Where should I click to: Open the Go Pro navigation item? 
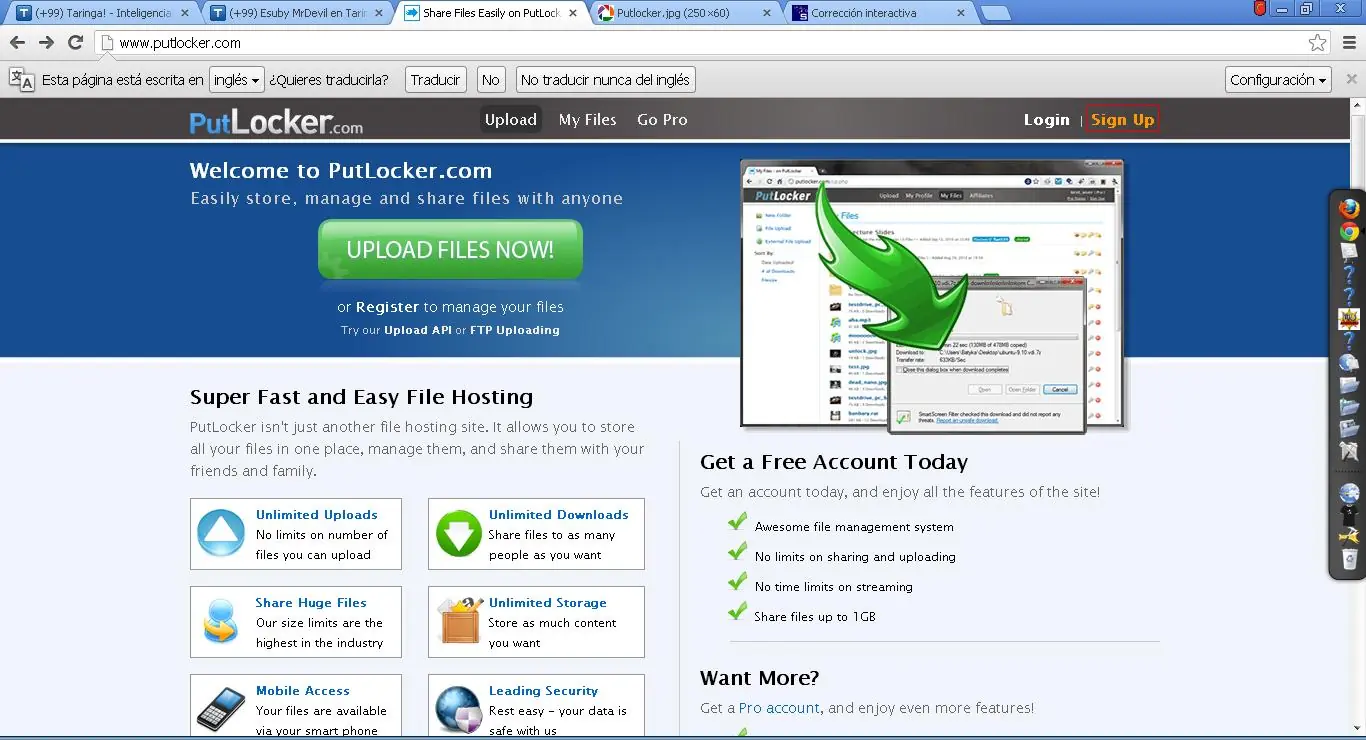[x=662, y=120]
